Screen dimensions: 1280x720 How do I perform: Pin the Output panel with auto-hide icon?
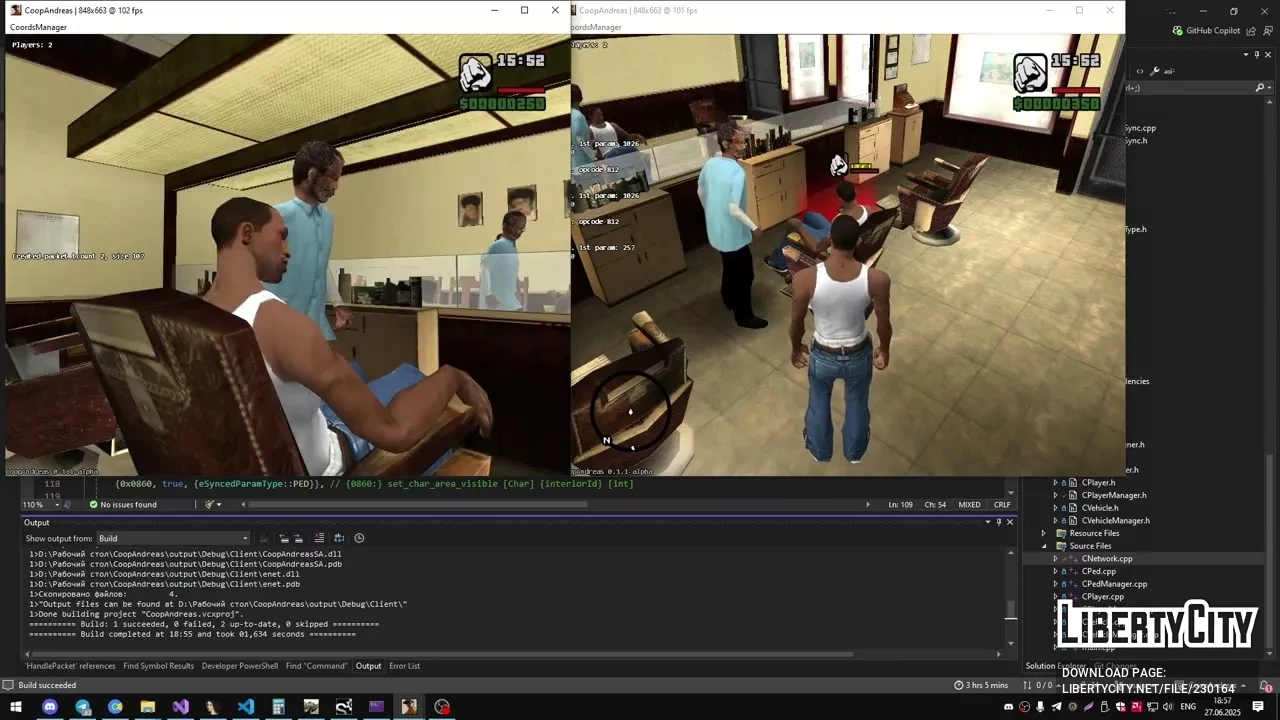pos(998,522)
